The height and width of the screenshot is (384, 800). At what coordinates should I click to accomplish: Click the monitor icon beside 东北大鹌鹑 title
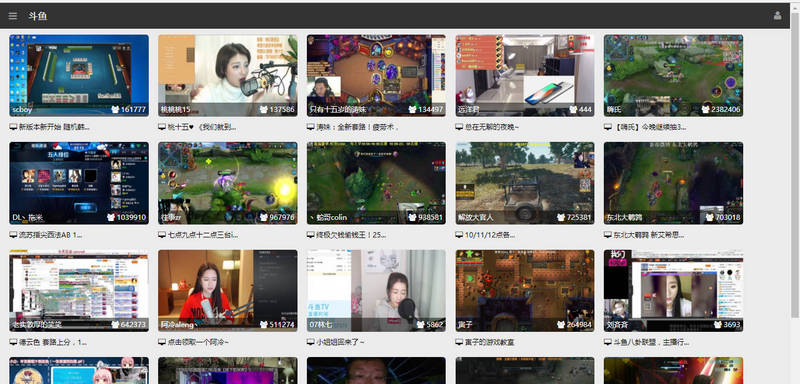608,235
